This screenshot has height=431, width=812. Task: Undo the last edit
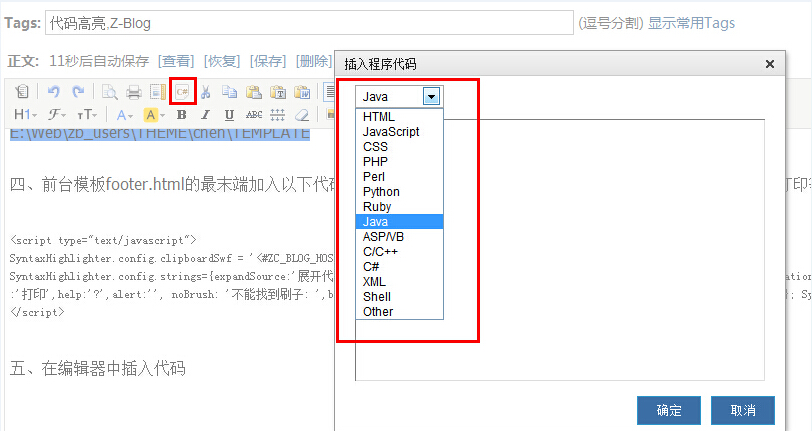tap(53, 92)
